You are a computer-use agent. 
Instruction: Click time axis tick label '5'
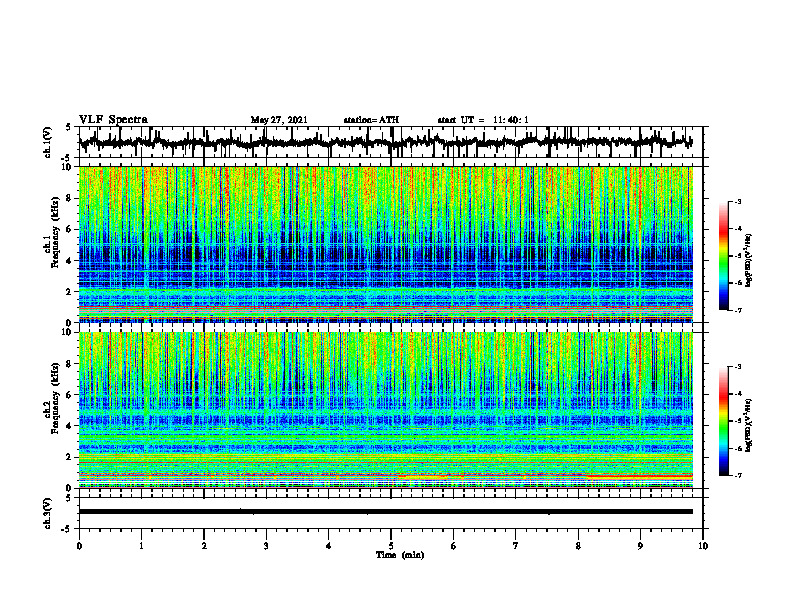391,546
